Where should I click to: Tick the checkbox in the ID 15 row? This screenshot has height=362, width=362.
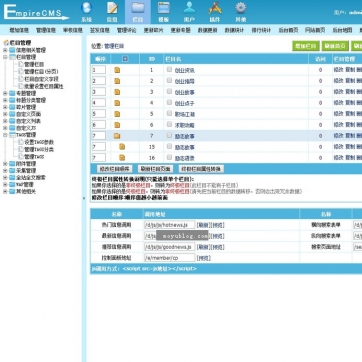[x=169, y=146]
